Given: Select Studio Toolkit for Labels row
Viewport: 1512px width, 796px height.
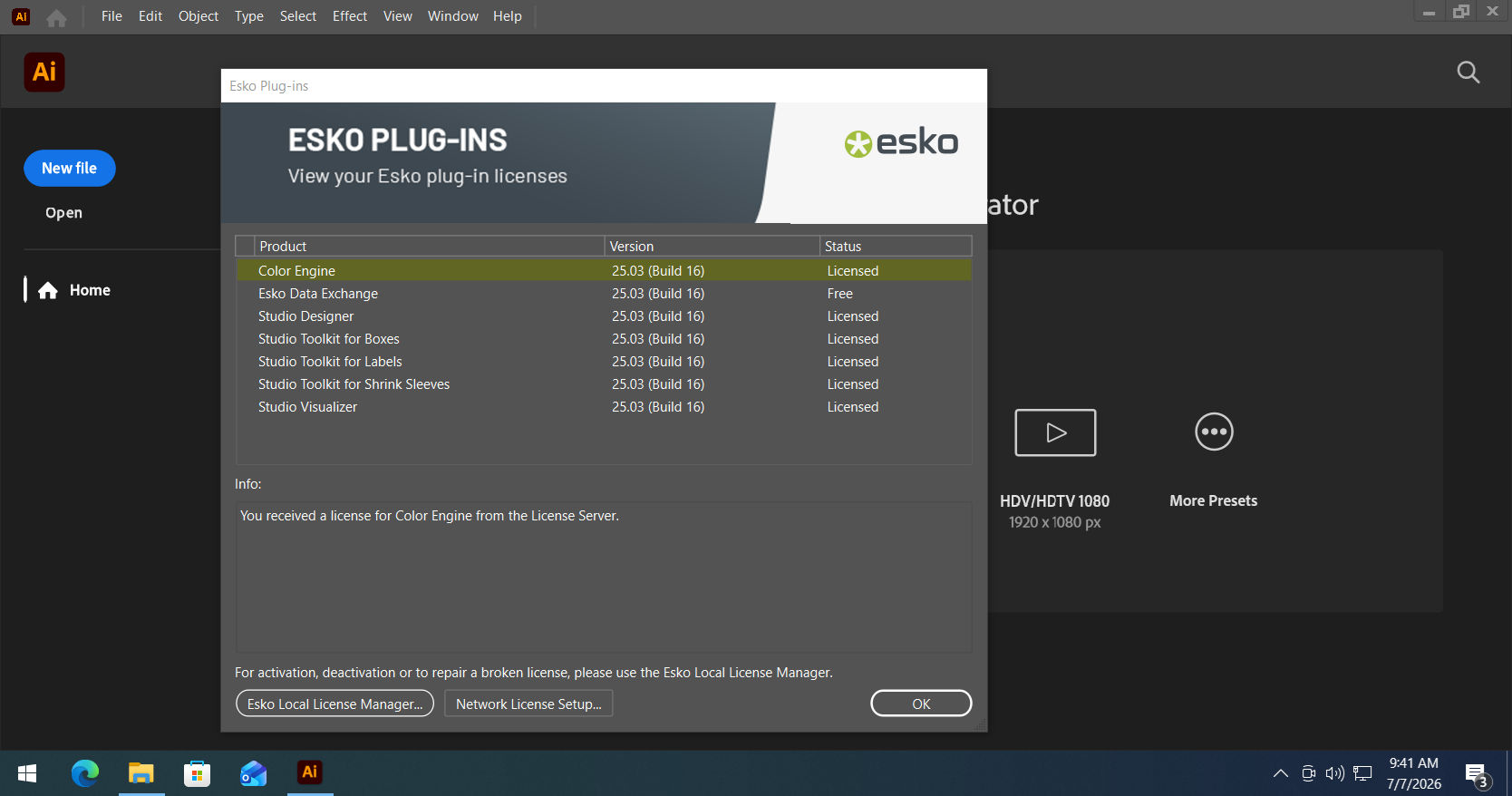Looking at the screenshot, I should point(604,362).
